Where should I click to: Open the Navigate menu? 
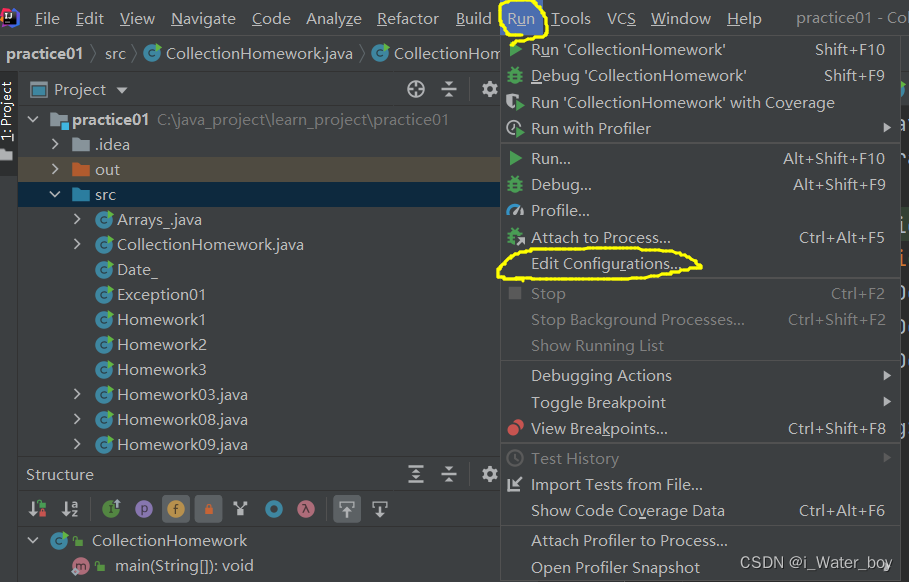[x=203, y=19]
